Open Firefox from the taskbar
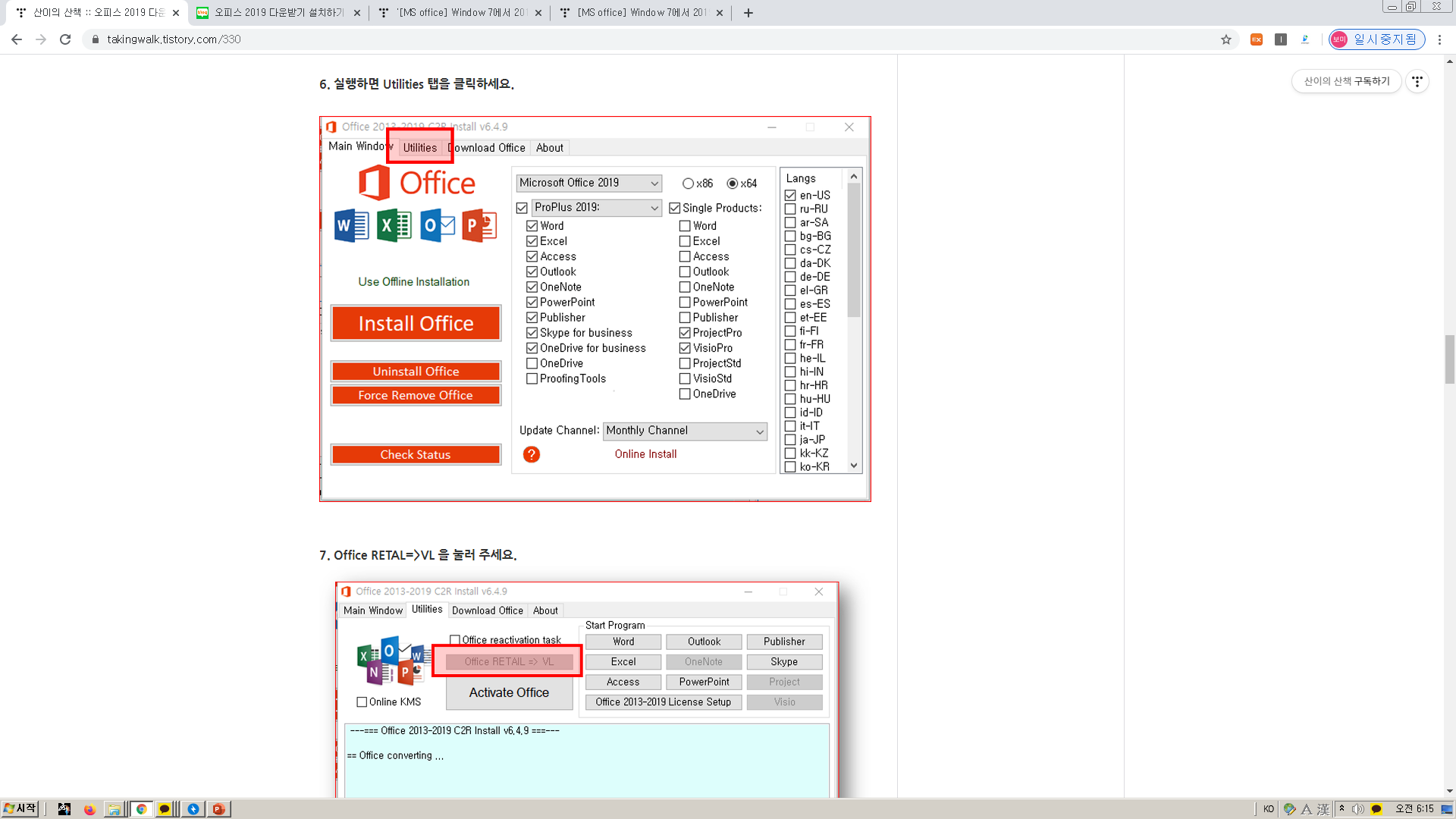The image size is (1456, 819). click(89, 809)
